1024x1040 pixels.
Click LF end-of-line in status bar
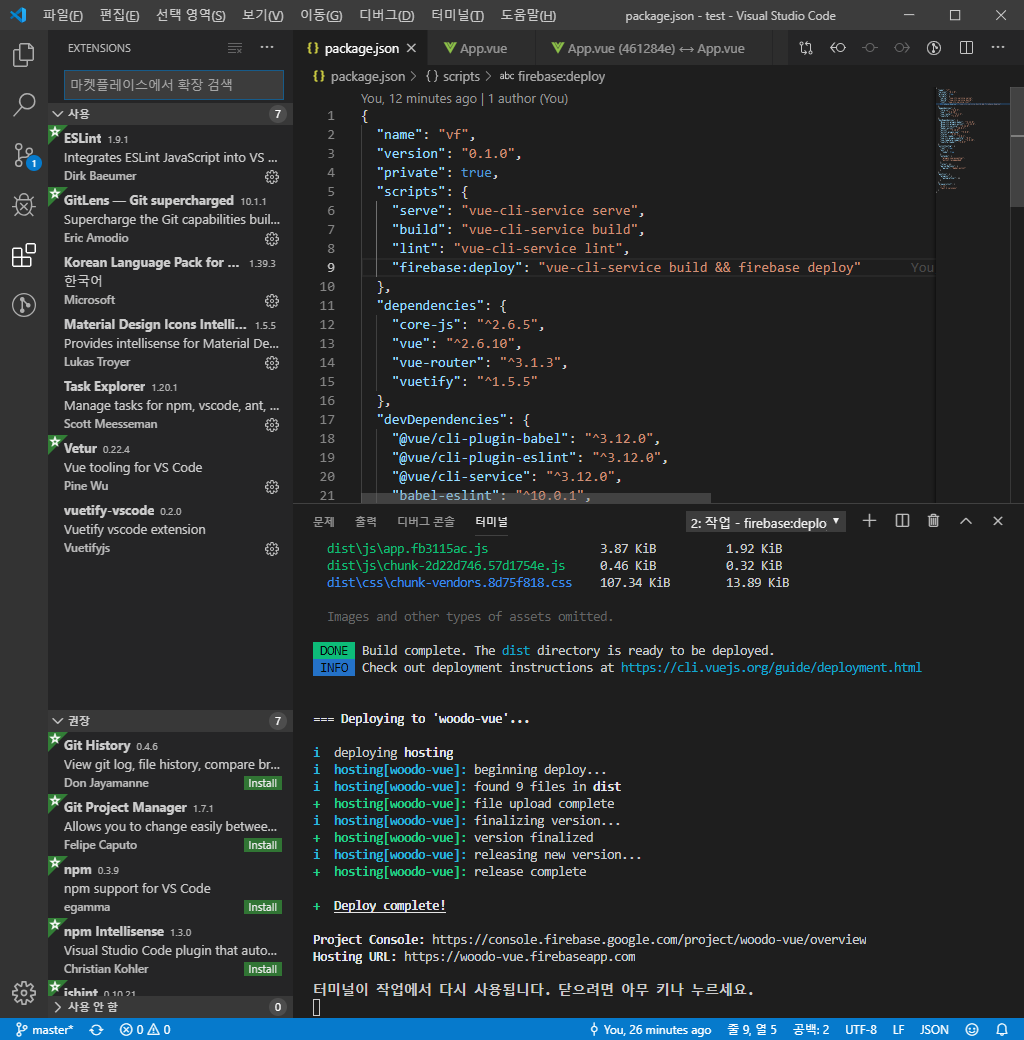point(898,1030)
